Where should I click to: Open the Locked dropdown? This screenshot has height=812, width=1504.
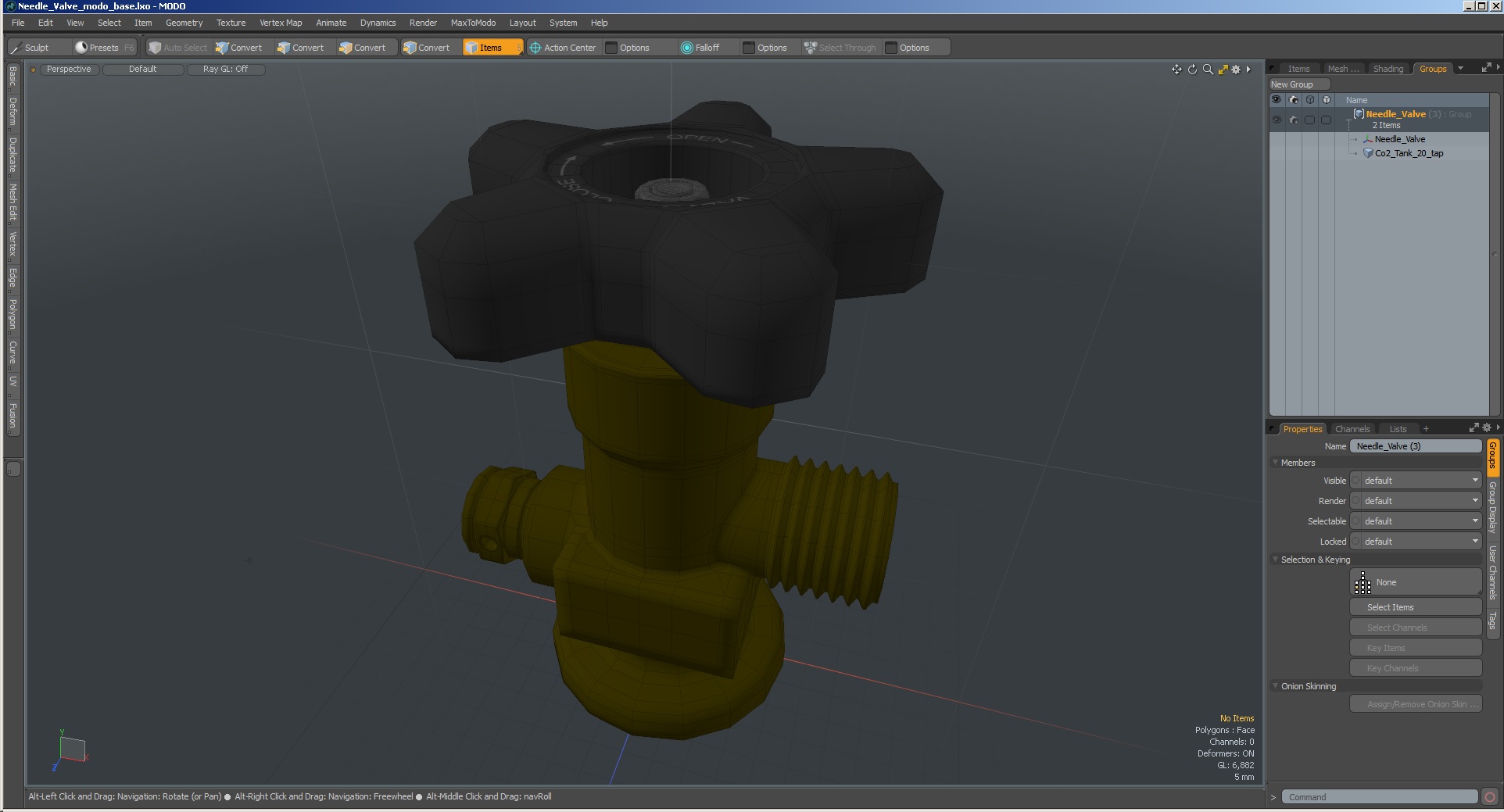pos(1421,542)
